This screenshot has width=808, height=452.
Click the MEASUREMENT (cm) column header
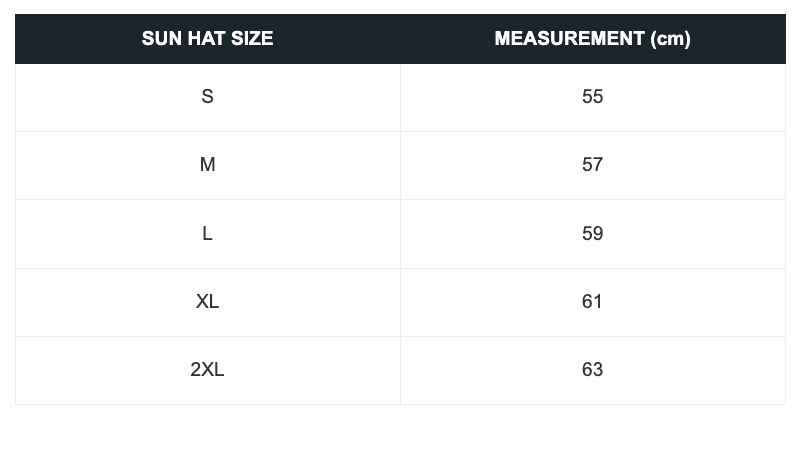point(592,39)
